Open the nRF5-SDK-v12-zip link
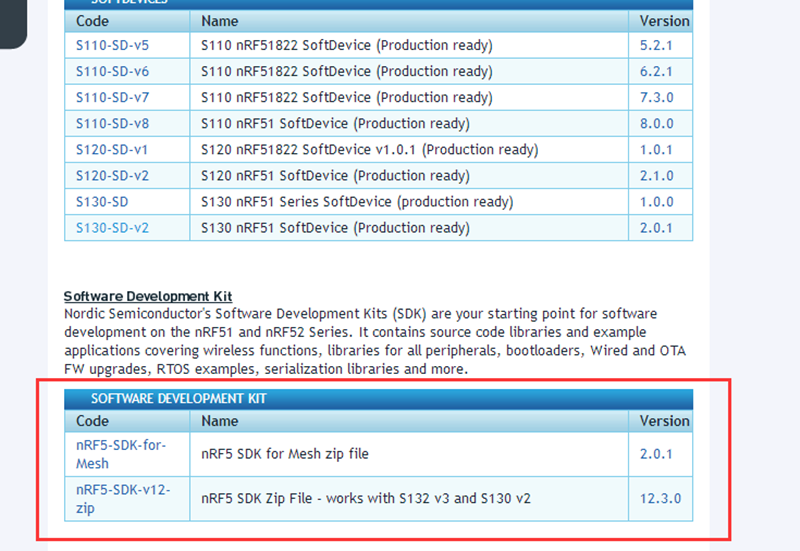800x551 pixels. click(x=123, y=498)
